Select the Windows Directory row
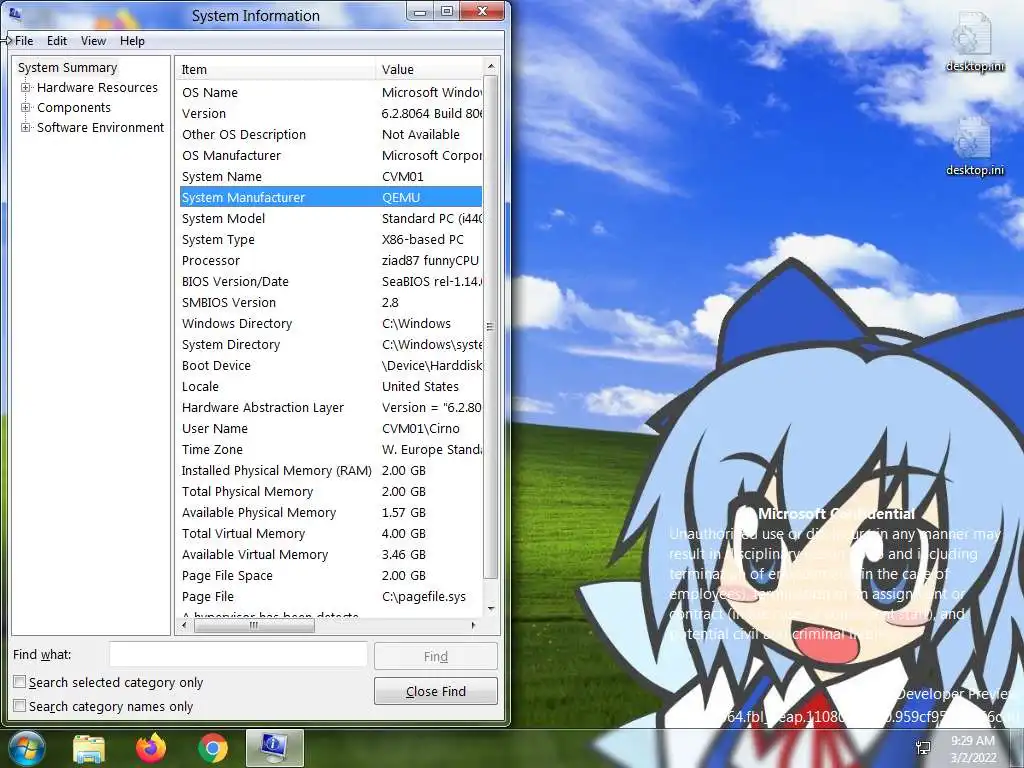The height and width of the screenshot is (768, 1024). click(x=330, y=323)
